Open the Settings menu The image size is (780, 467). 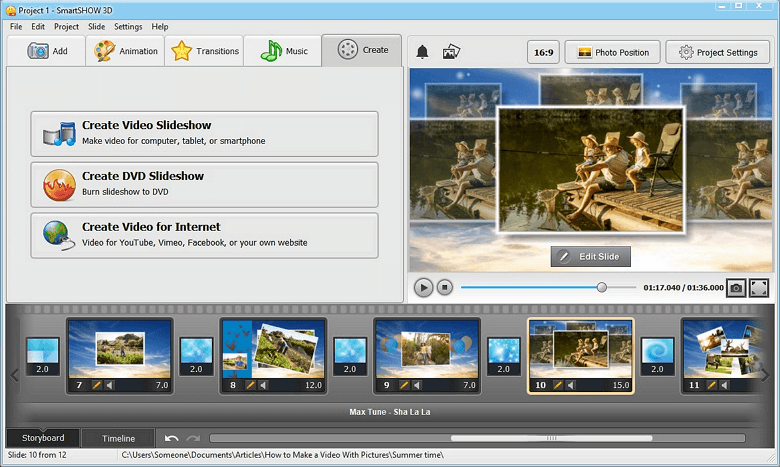click(128, 26)
